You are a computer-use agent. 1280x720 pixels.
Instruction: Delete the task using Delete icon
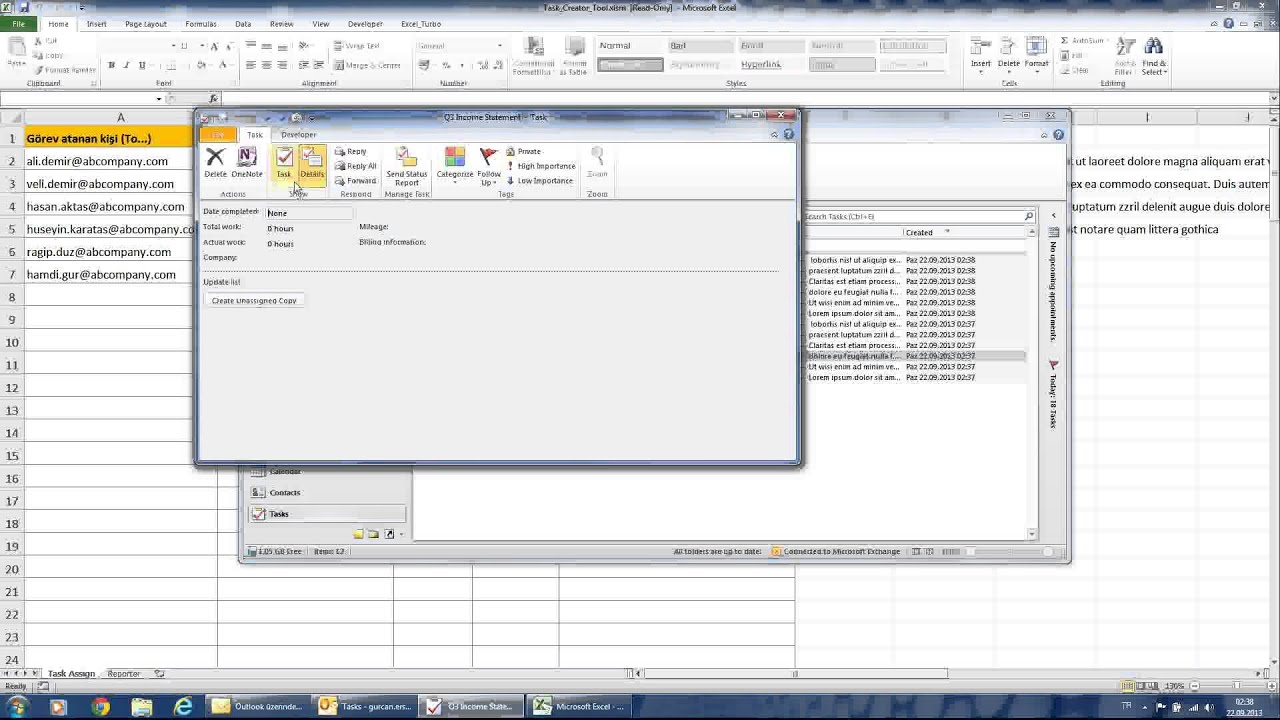click(215, 163)
